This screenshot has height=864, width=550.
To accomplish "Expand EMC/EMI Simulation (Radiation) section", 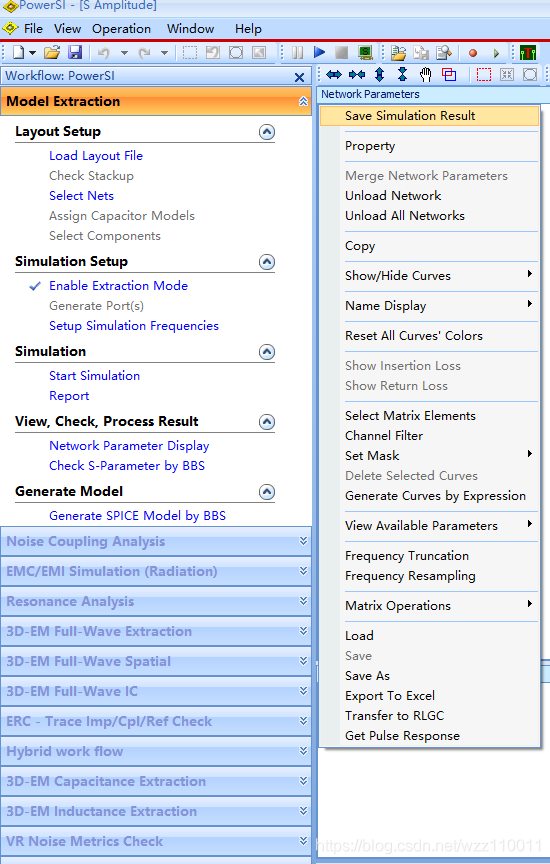I will [303, 571].
